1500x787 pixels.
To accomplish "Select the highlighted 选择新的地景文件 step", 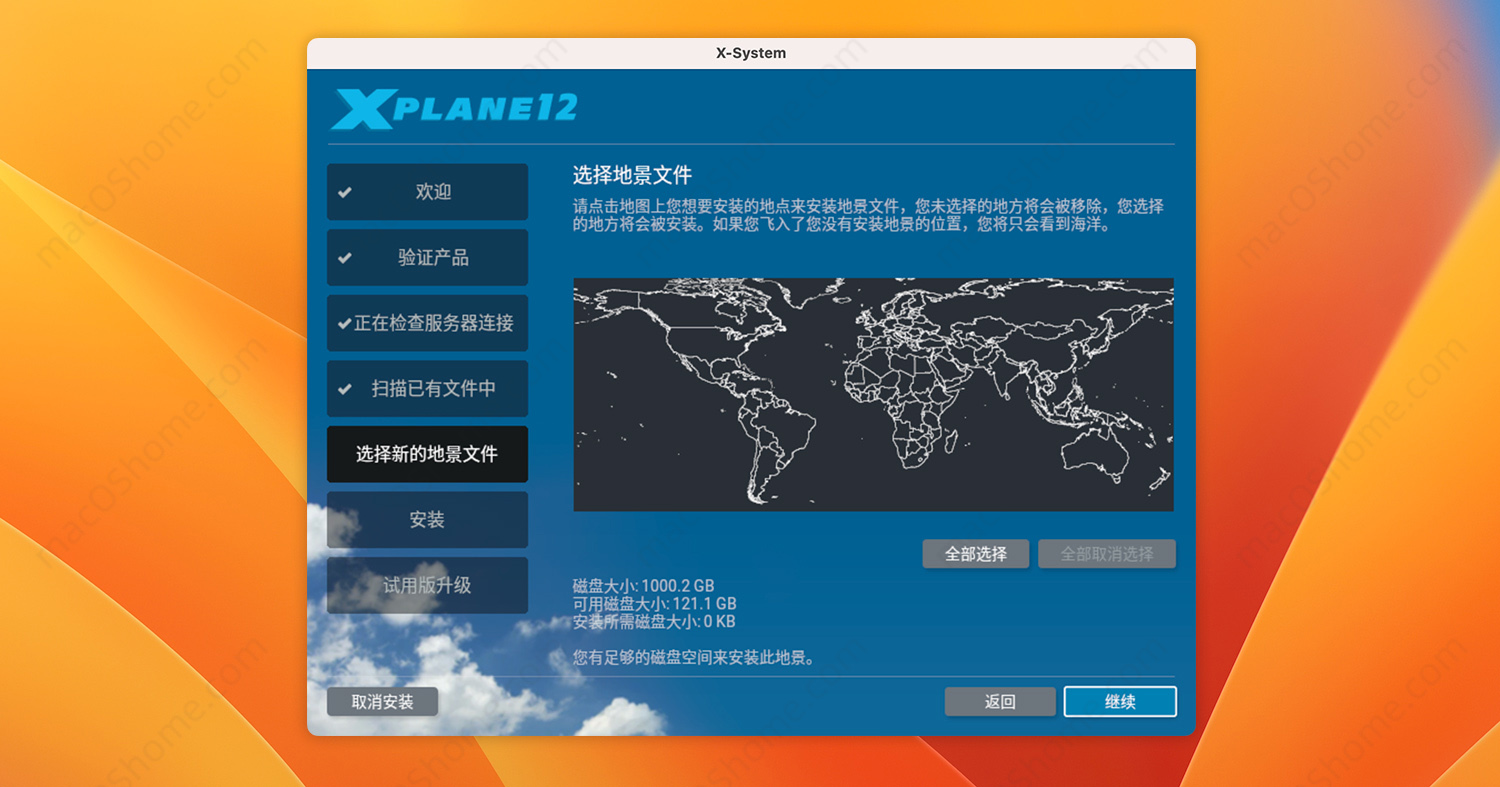I will click(427, 453).
